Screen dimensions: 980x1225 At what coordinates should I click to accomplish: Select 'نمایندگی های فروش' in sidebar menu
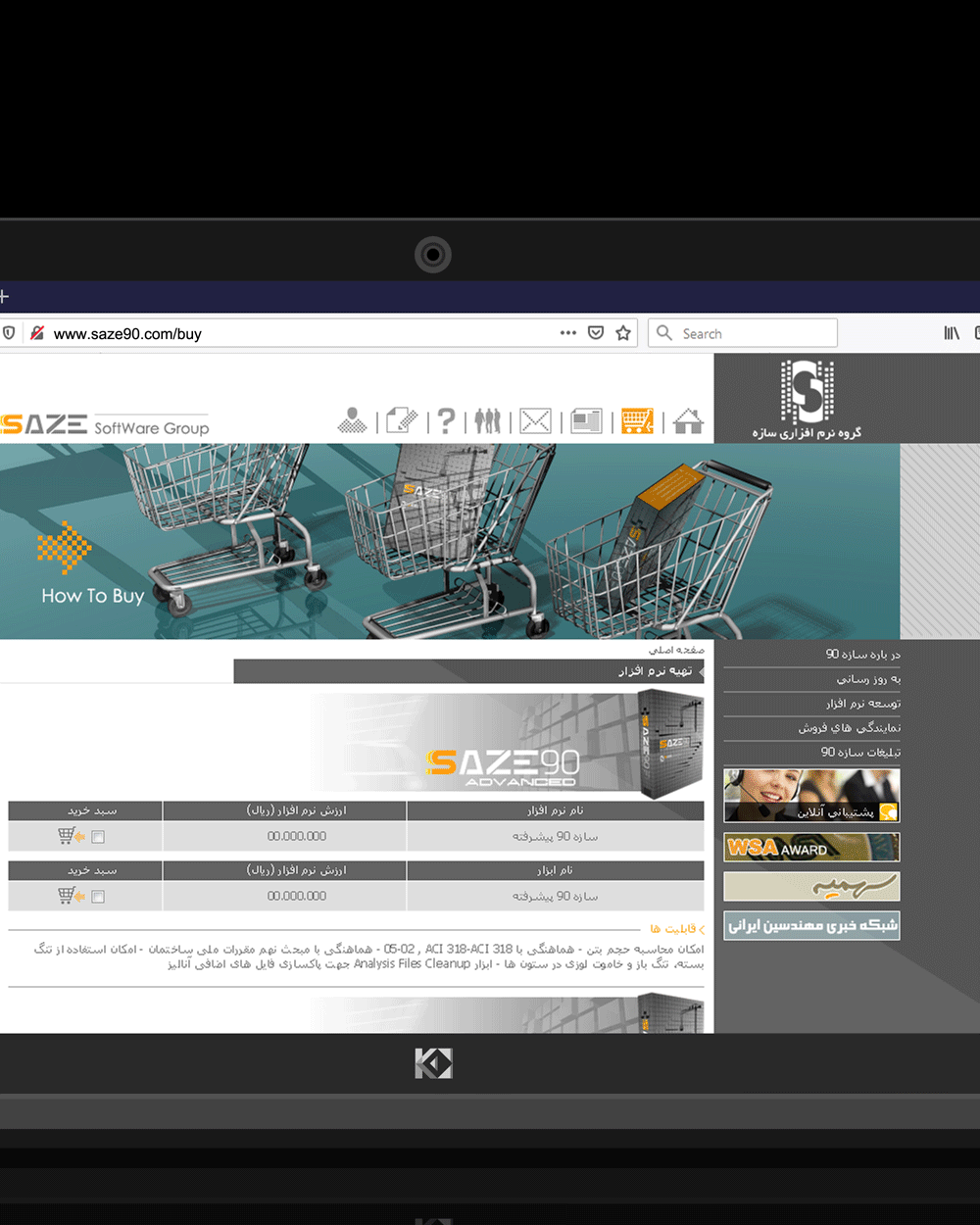(x=849, y=728)
